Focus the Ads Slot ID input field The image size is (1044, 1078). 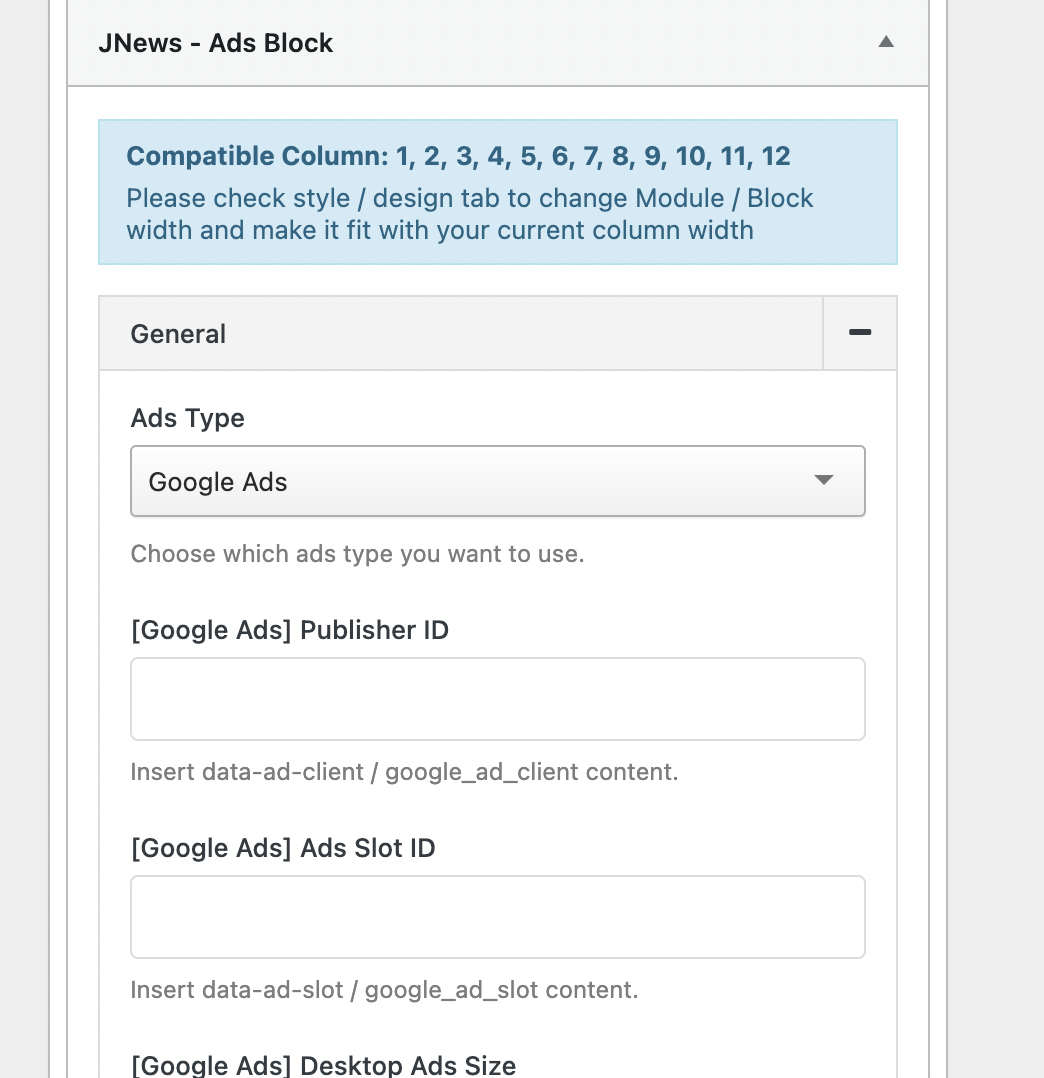(x=498, y=917)
